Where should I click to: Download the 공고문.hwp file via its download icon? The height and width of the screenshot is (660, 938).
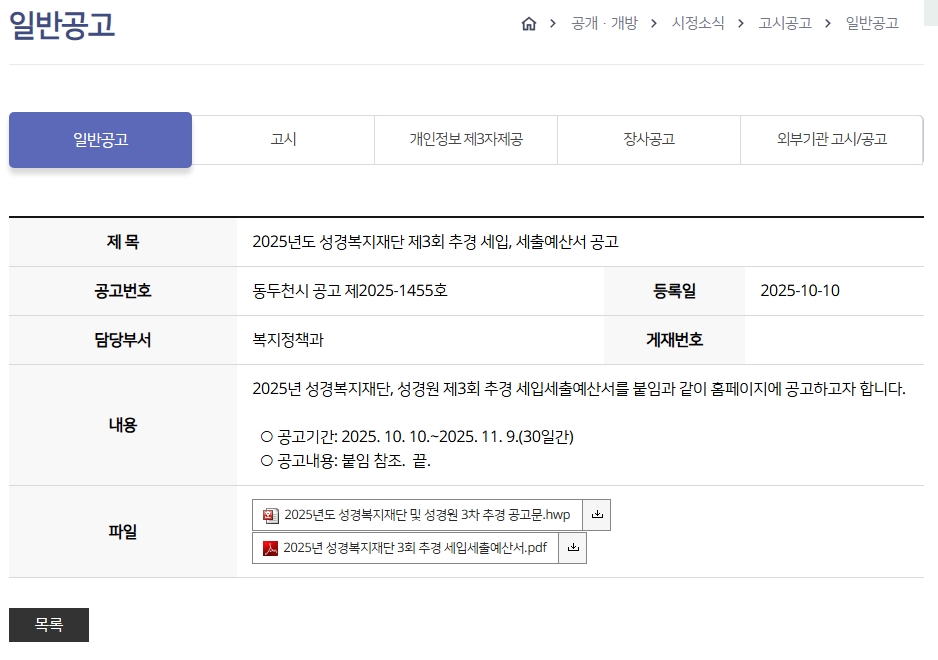click(597, 515)
